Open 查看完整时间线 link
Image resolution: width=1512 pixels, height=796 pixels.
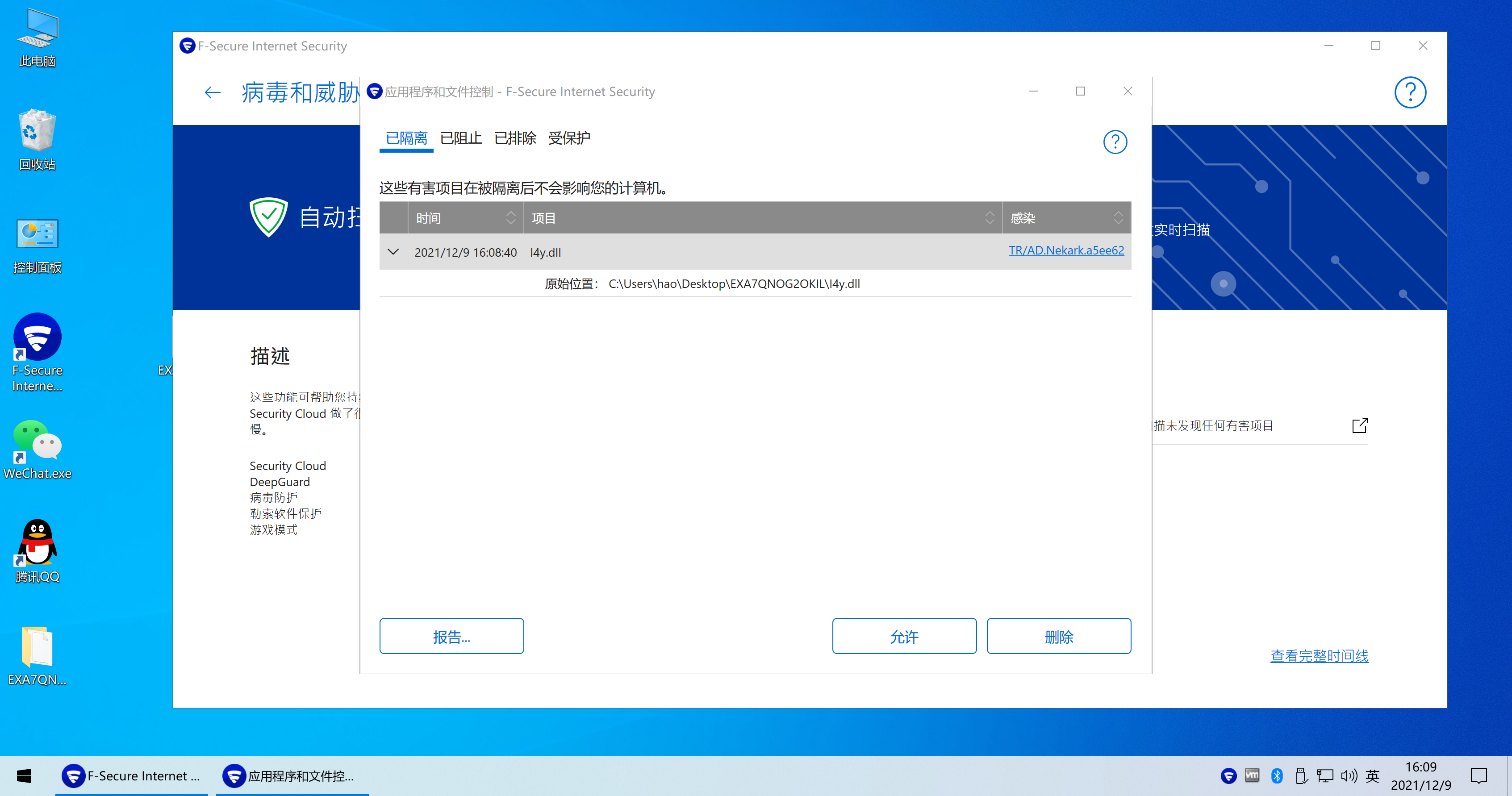pyautogui.click(x=1319, y=656)
